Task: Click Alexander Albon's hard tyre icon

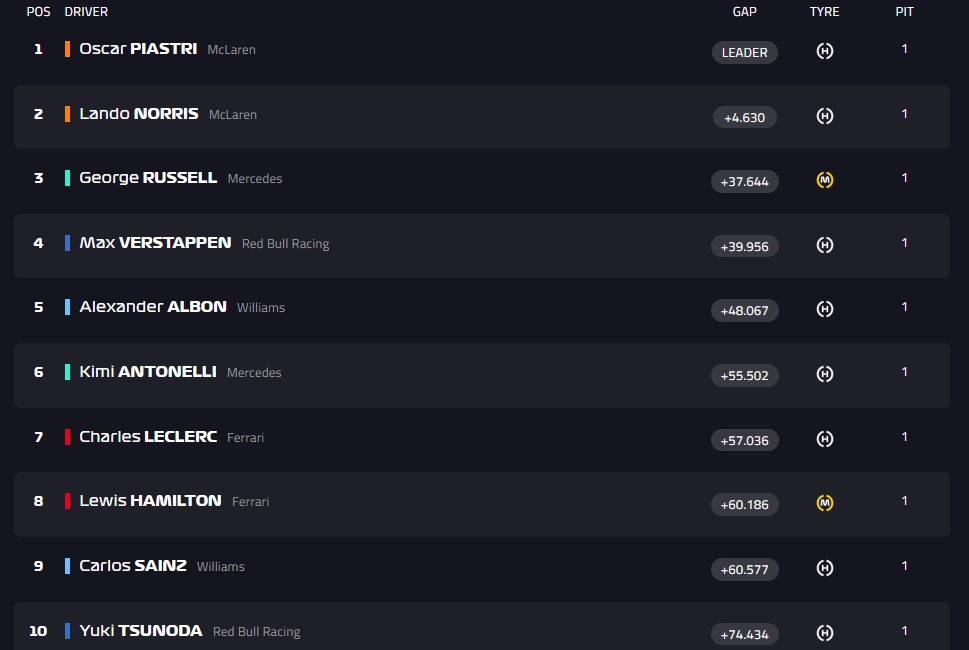Action: tap(824, 309)
